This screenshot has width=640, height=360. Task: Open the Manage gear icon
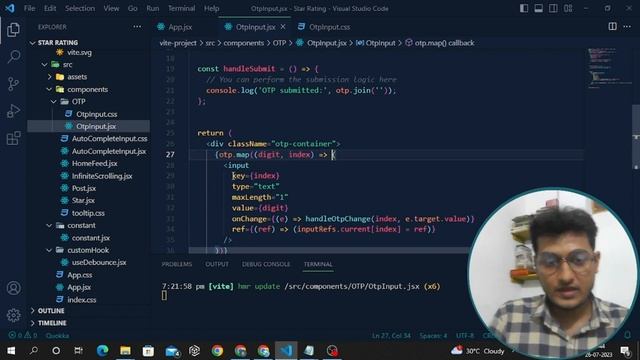[x=13, y=315]
